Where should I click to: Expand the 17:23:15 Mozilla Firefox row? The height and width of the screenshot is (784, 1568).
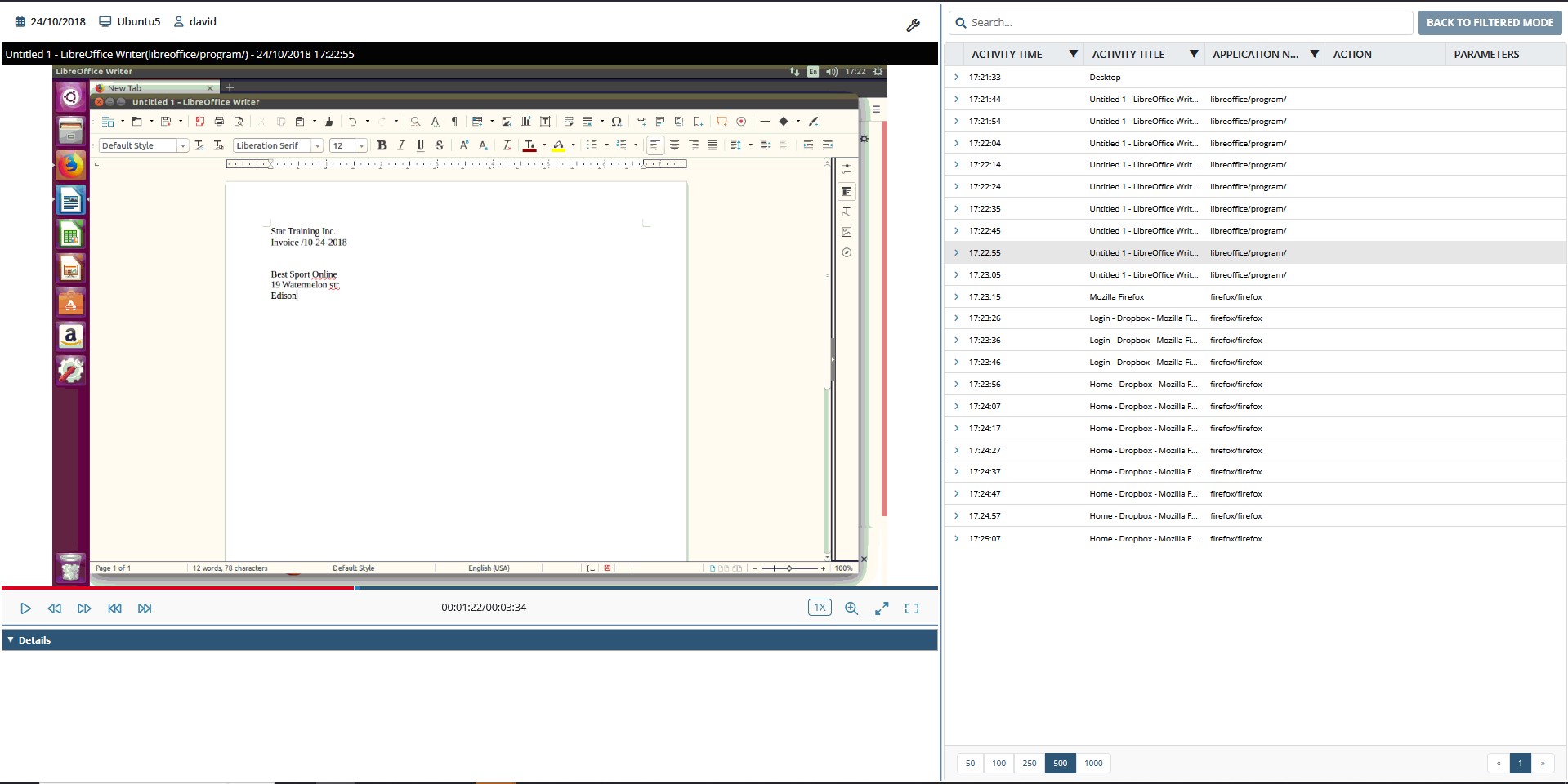[x=956, y=296]
